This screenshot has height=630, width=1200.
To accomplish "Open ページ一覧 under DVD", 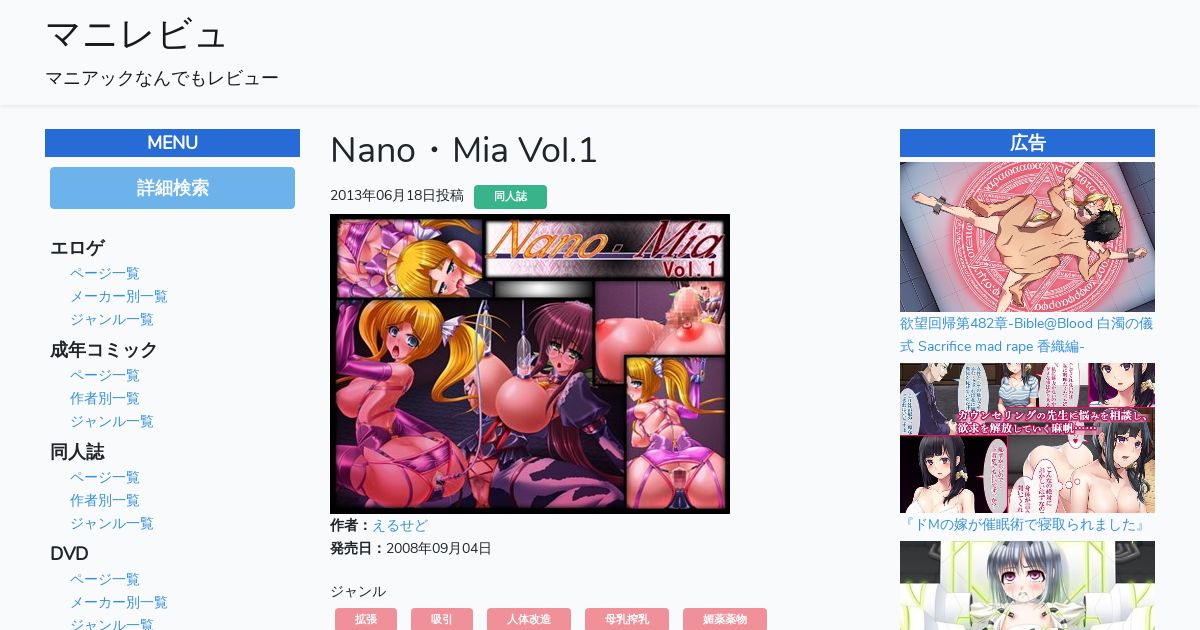I will 105,579.
